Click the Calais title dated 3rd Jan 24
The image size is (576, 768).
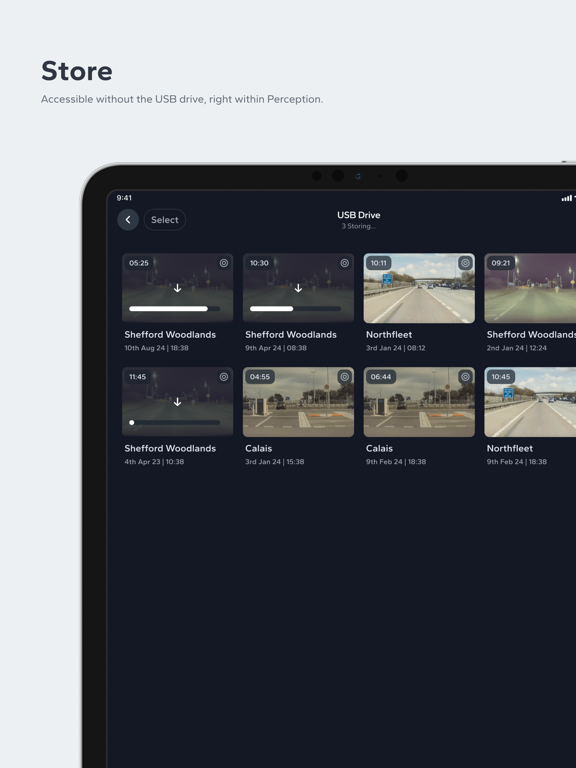coord(259,448)
